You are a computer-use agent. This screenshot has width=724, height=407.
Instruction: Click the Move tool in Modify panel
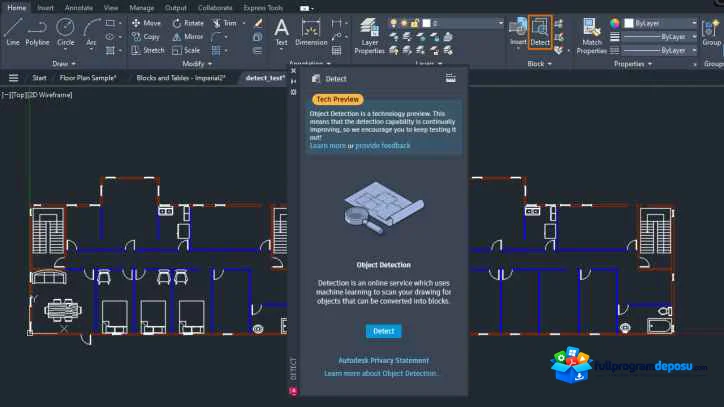coord(146,23)
